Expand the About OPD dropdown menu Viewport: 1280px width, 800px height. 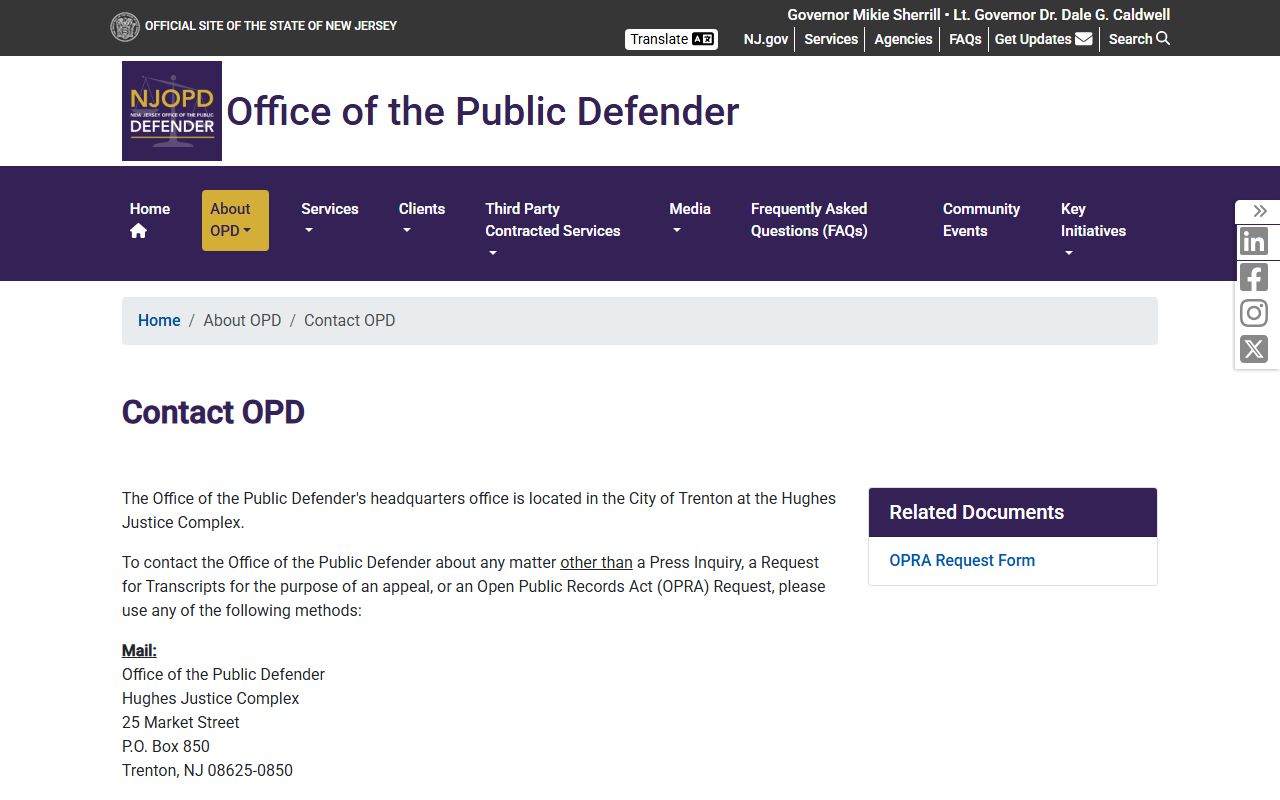pyautogui.click(x=235, y=220)
